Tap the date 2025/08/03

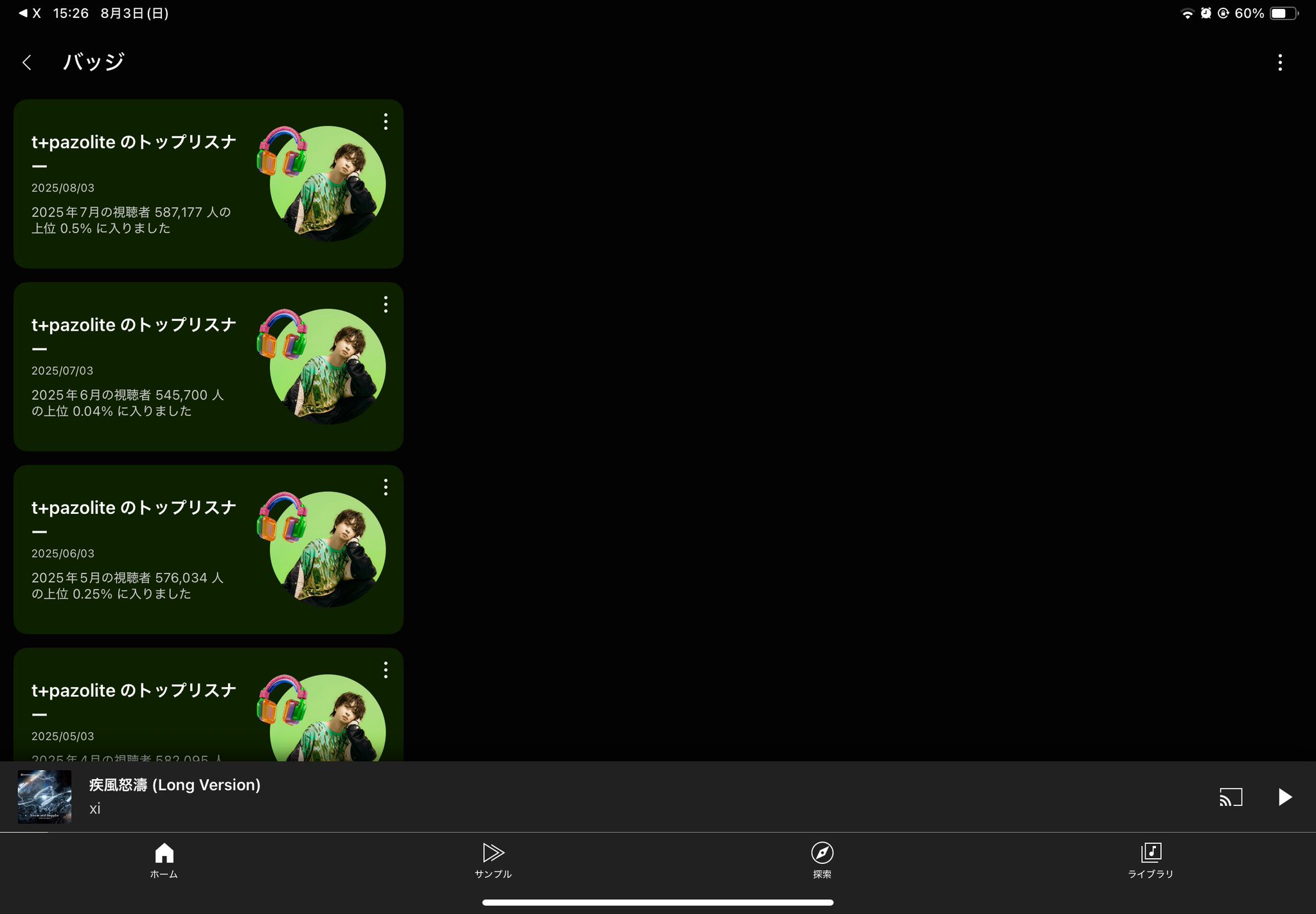coord(63,188)
